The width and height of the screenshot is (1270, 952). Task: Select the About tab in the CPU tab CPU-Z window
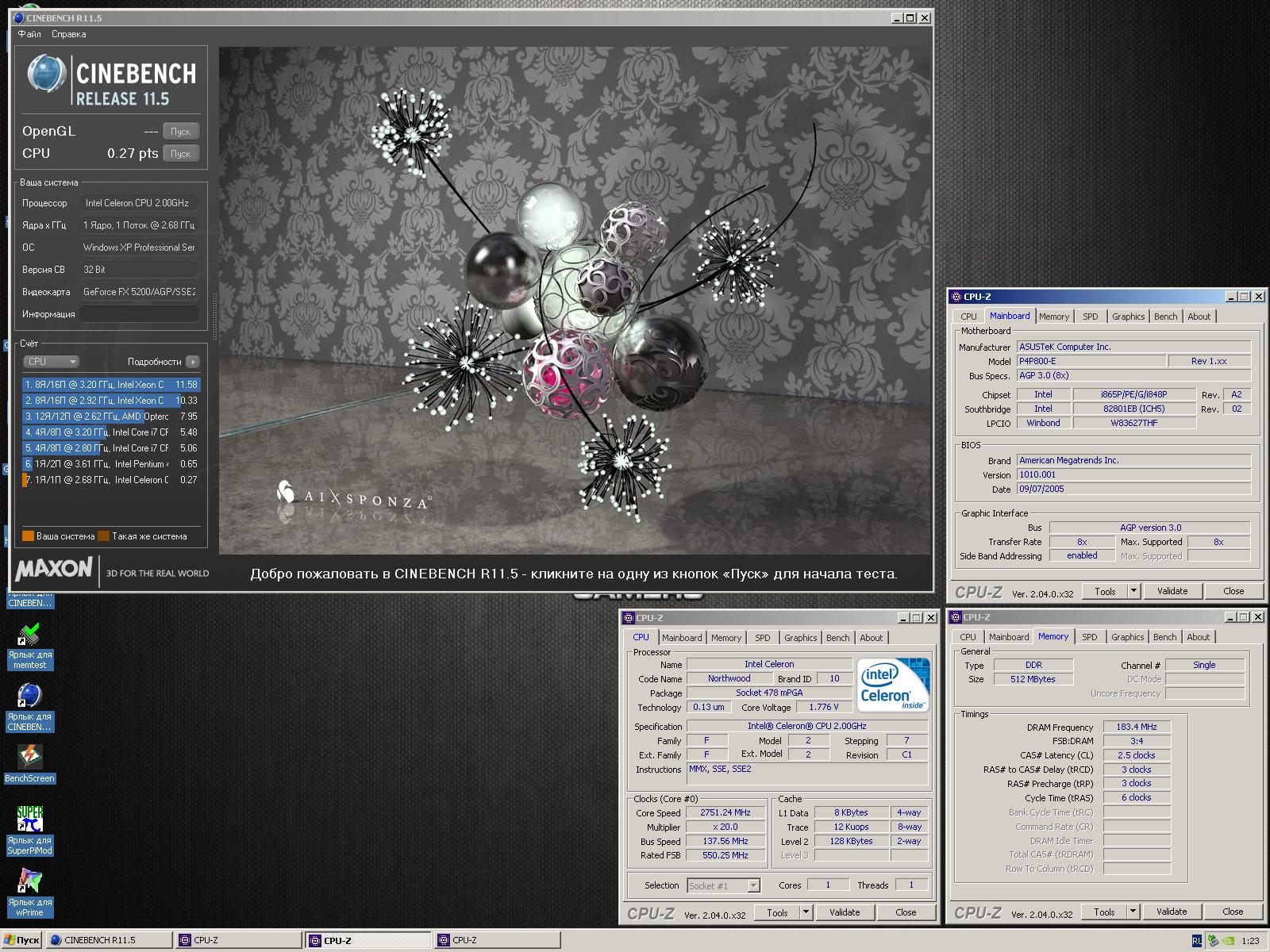click(871, 638)
